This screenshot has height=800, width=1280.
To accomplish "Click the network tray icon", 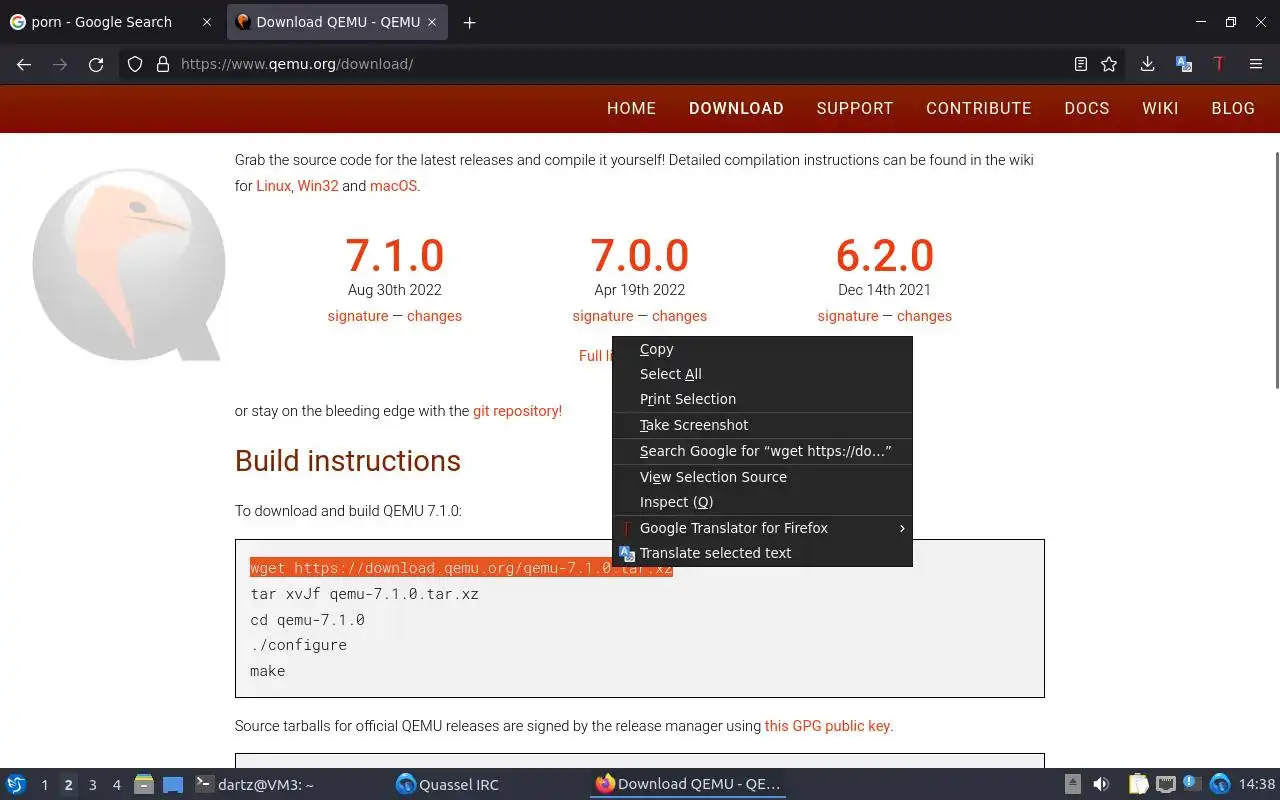I will click(x=1165, y=784).
